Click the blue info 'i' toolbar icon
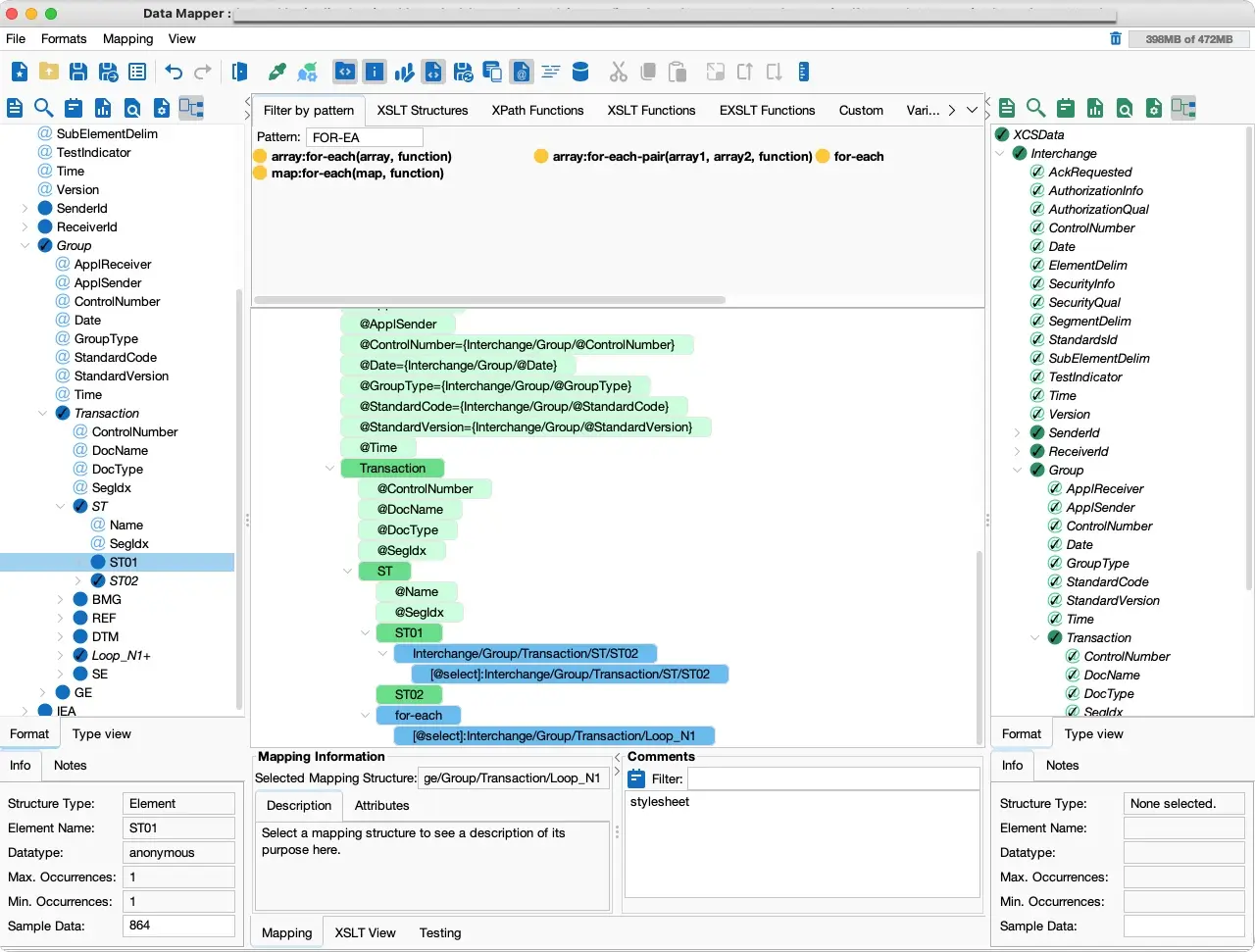Image resolution: width=1255 pixels, height=952 pixels. (375, 72)
